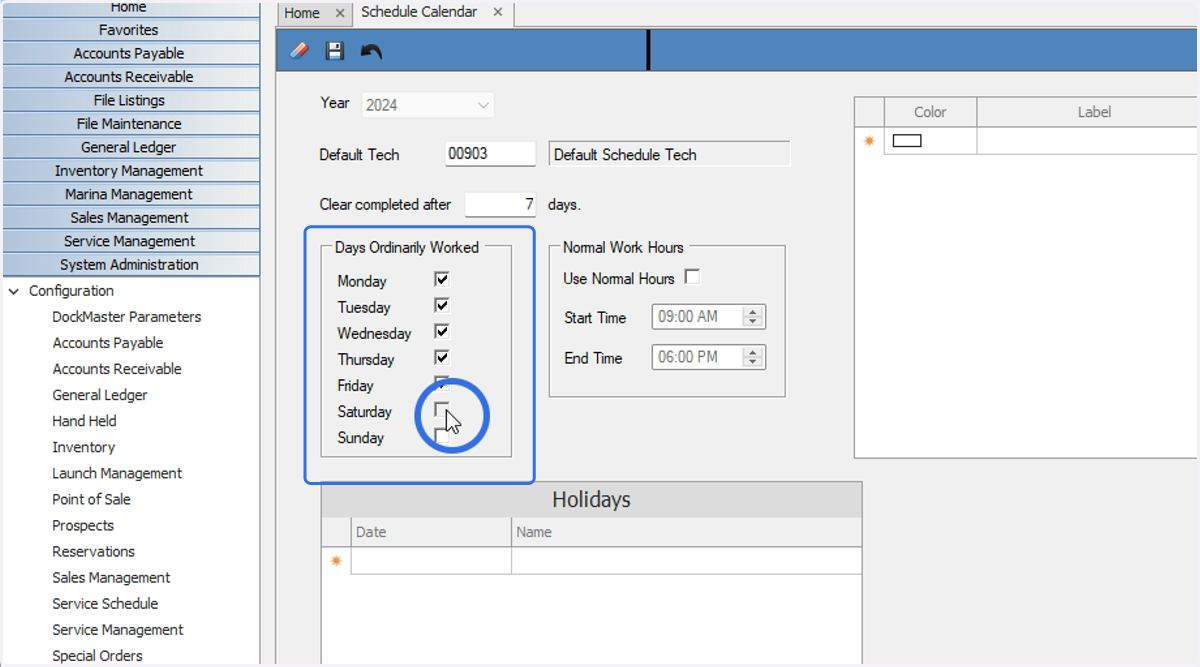Toggle the Monday checkbox

tap(441, 280)
